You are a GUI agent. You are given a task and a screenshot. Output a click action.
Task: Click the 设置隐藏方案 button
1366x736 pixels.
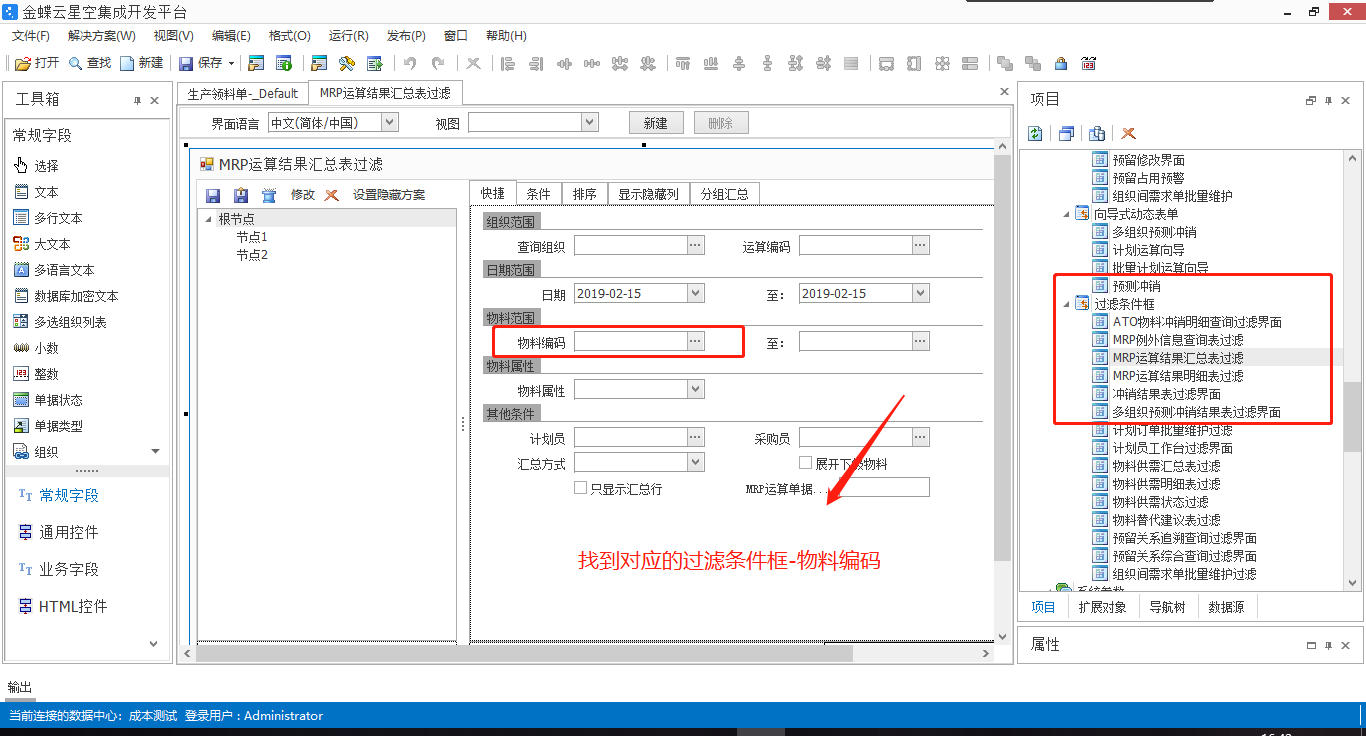(388, 195)
